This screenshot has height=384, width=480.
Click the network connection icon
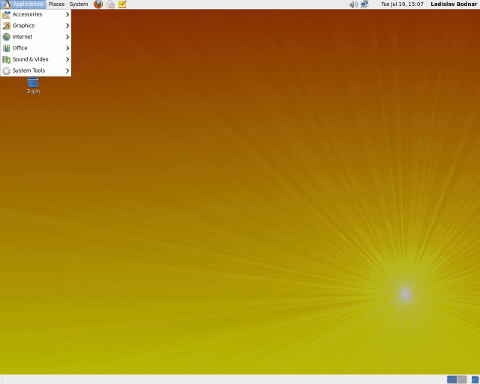(x=365, y=4)
